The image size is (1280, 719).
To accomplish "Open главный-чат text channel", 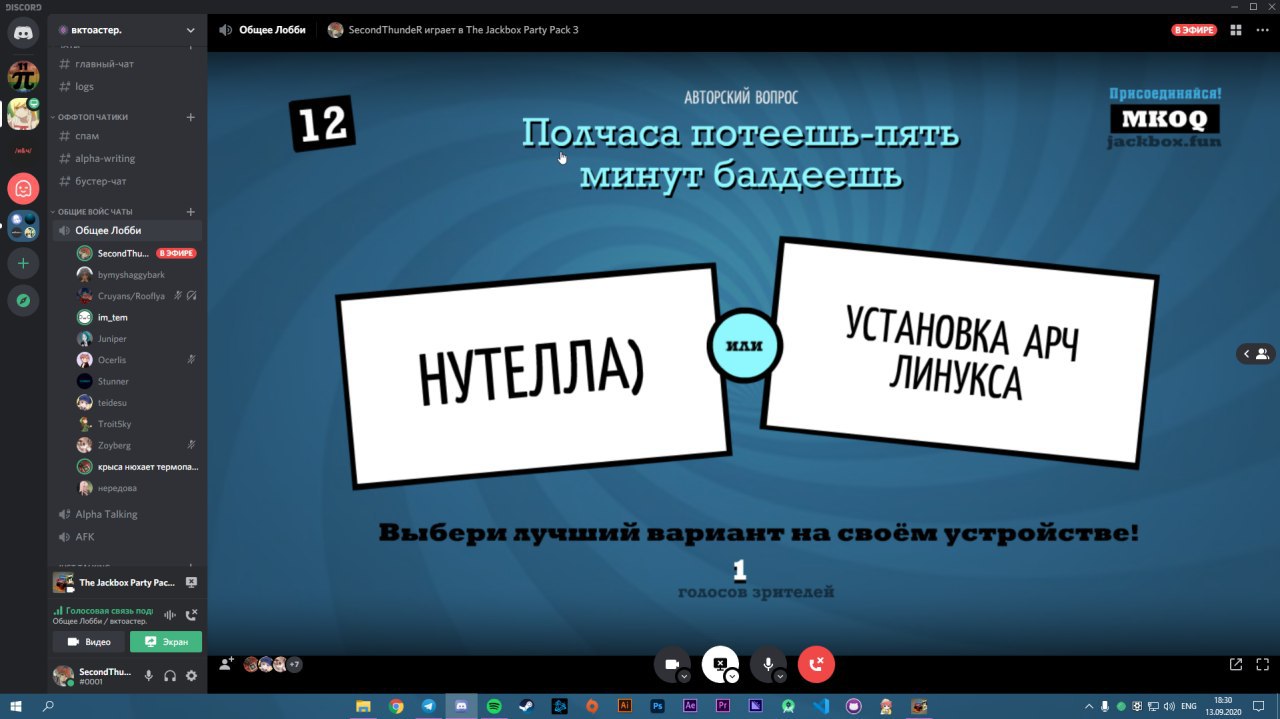I will click(x=128, y=64).
